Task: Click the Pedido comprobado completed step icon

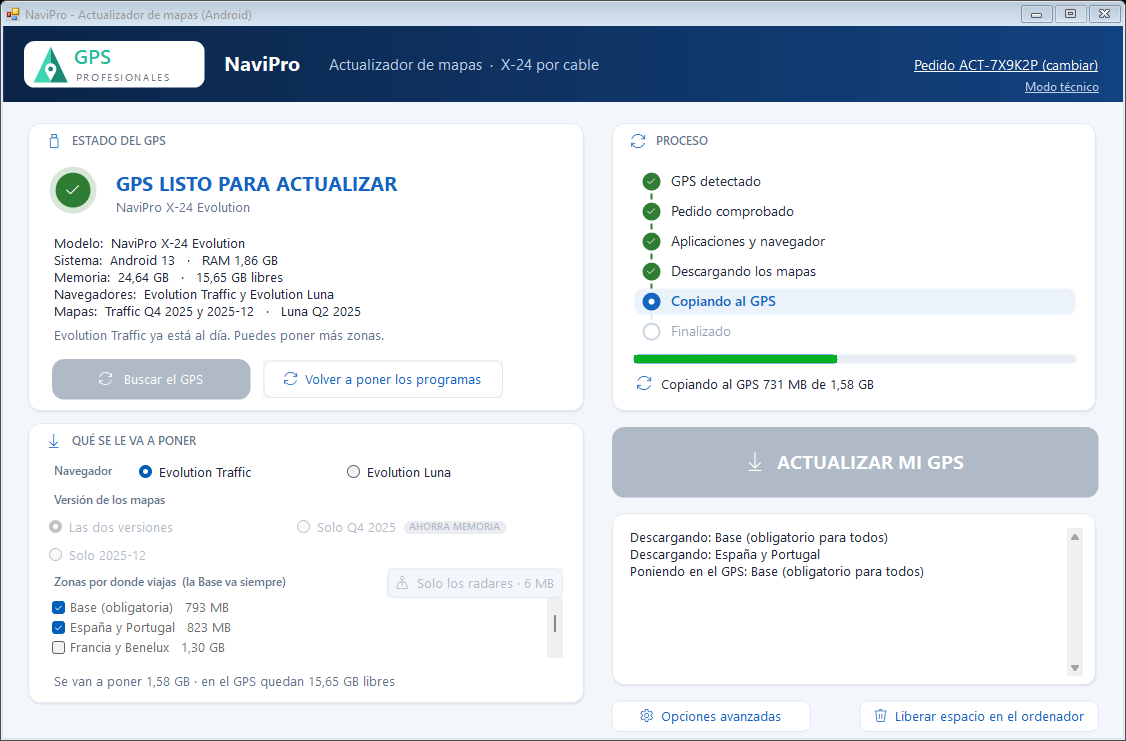Action: [651, 212]
